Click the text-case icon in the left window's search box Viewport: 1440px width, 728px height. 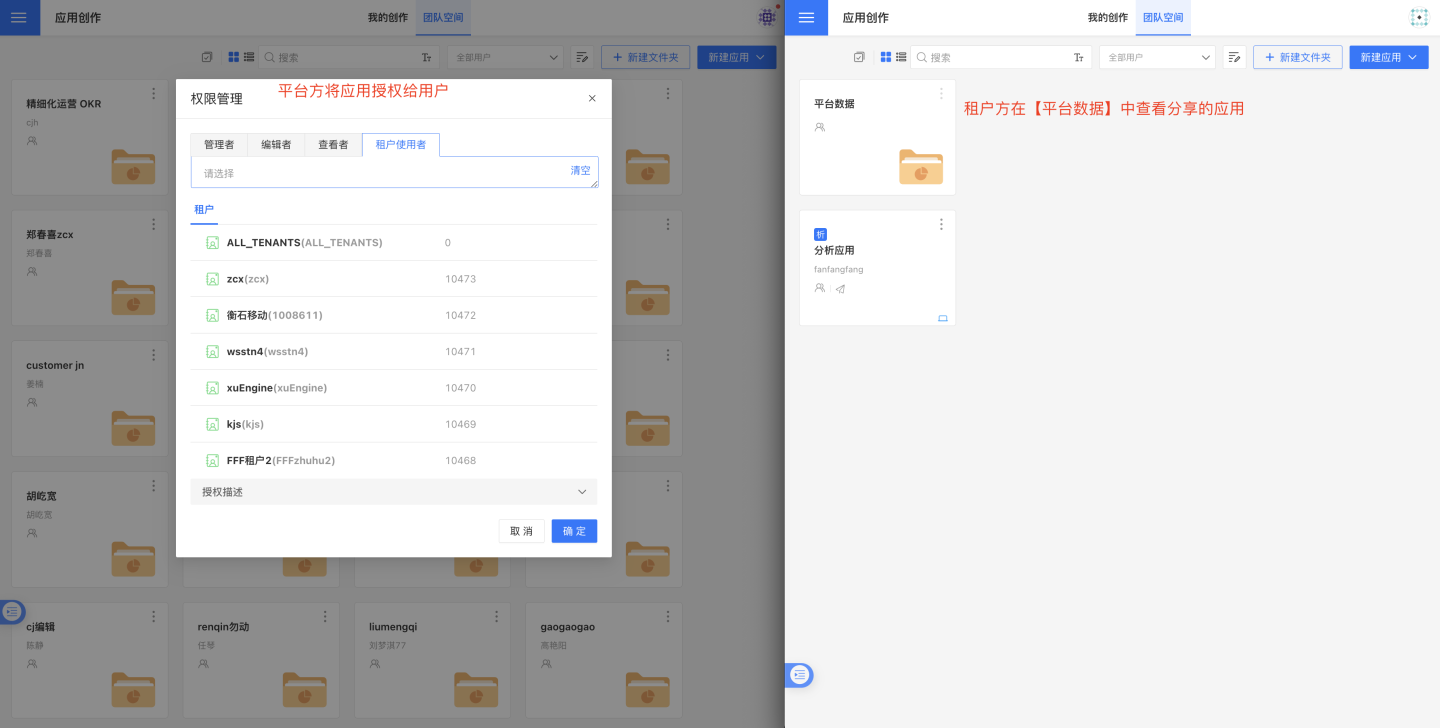[427, 58]
